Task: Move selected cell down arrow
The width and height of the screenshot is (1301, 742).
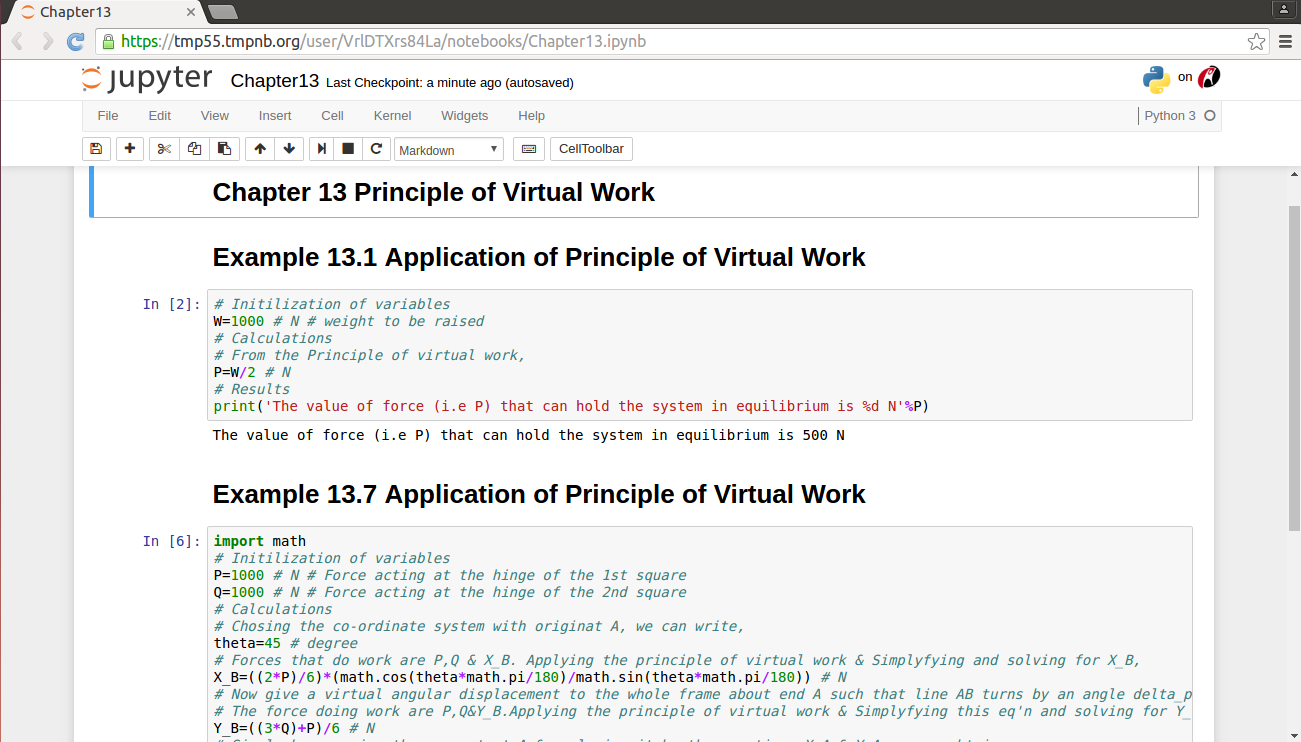Action: [289, 149]
